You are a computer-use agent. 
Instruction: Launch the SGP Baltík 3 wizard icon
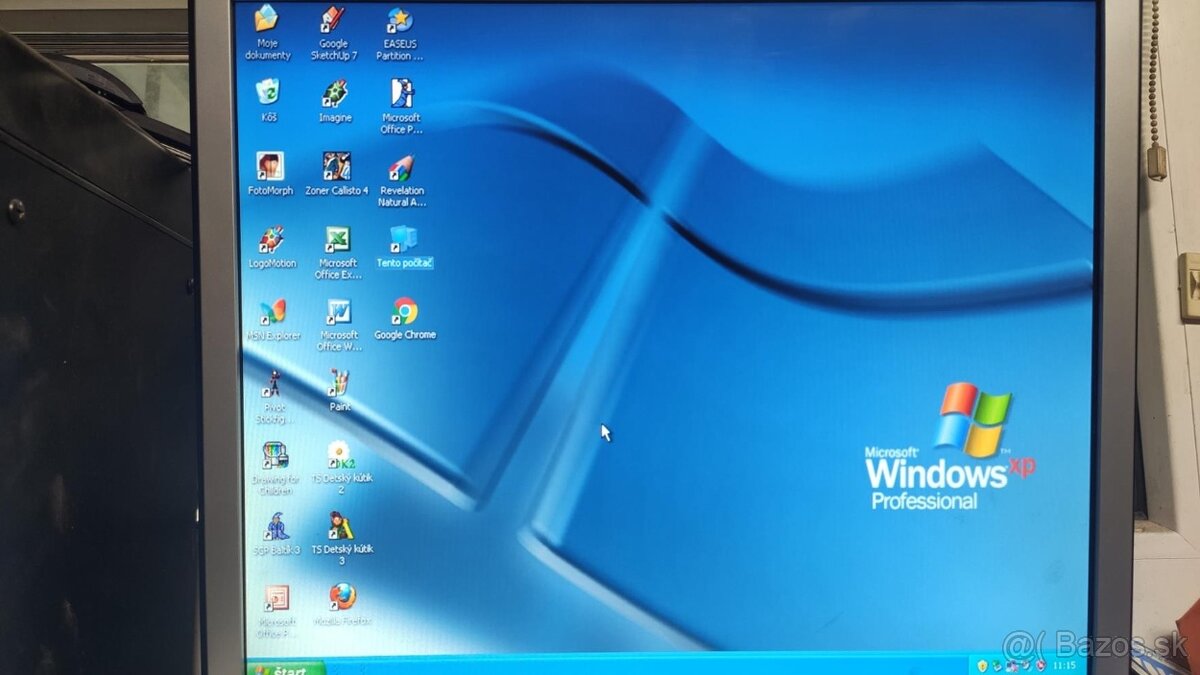click(275, 527)
